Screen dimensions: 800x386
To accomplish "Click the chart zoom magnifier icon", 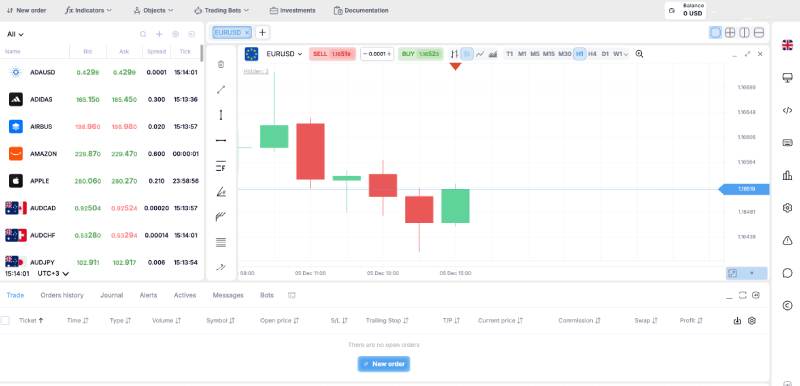I will [x=639, y=54].
